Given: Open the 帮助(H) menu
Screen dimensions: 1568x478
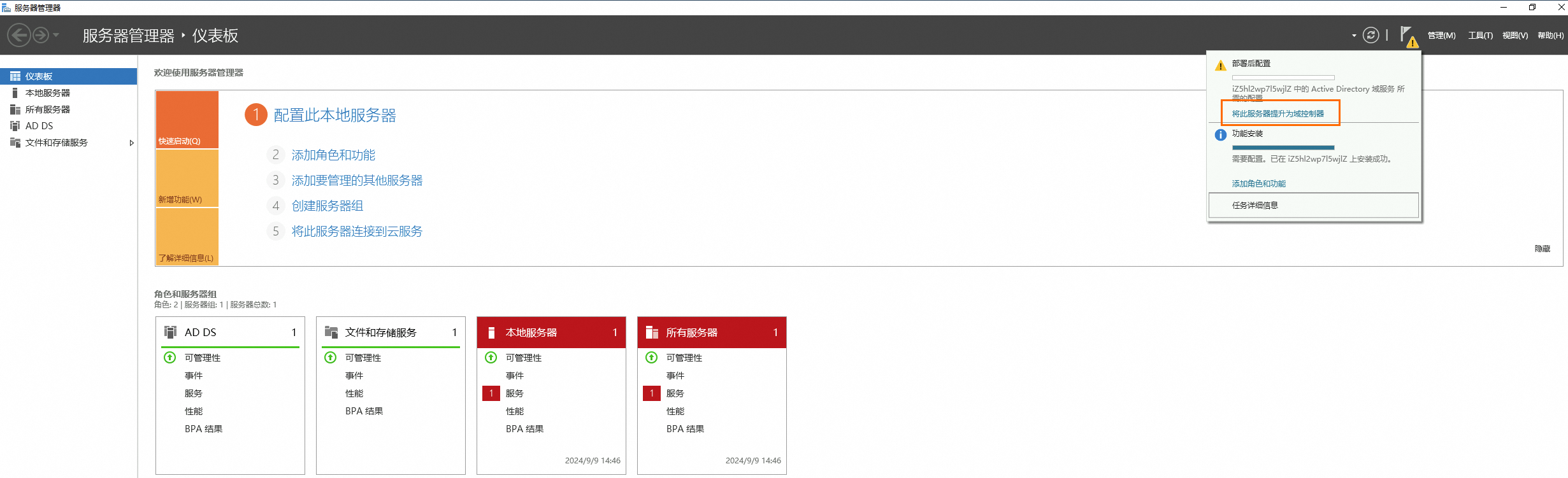Looking at the screenshot, I should [x=1550, y=36].
